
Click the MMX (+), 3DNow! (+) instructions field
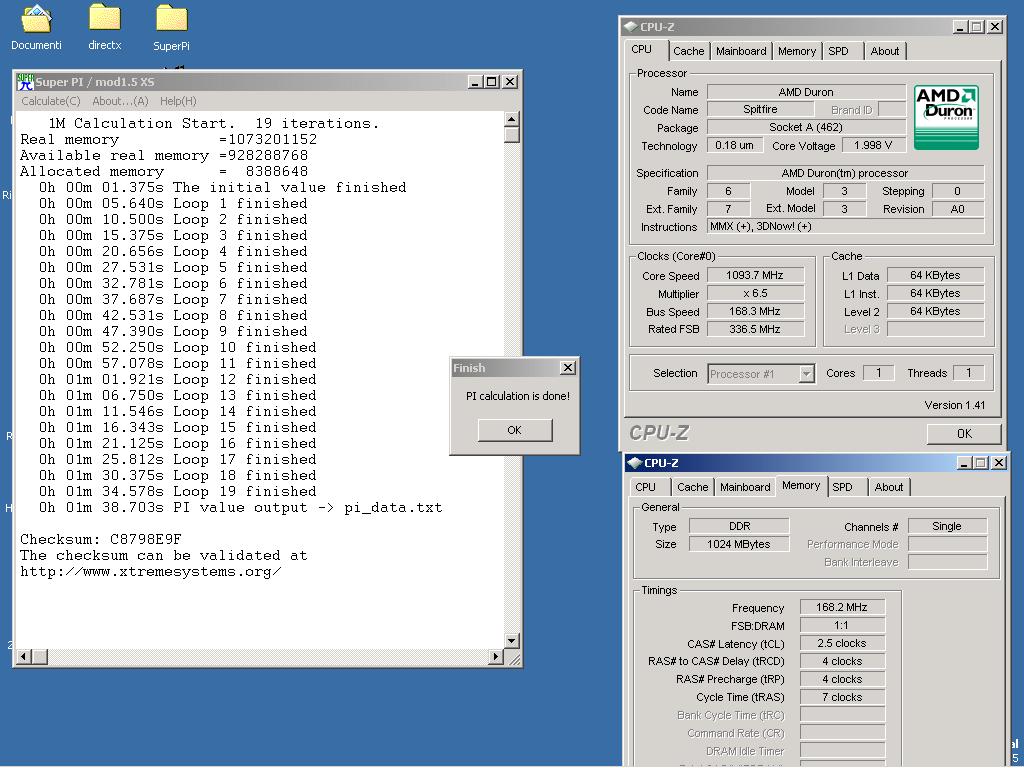pyautogui.click(x=846, y=227)
